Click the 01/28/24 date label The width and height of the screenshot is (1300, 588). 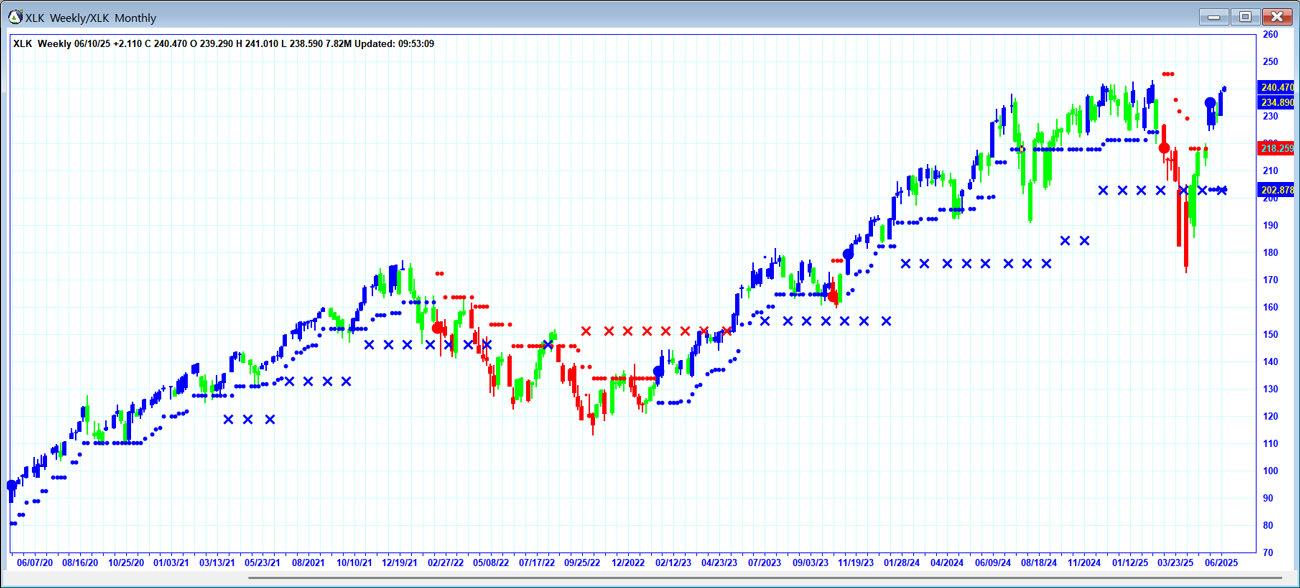click(901, 562)
